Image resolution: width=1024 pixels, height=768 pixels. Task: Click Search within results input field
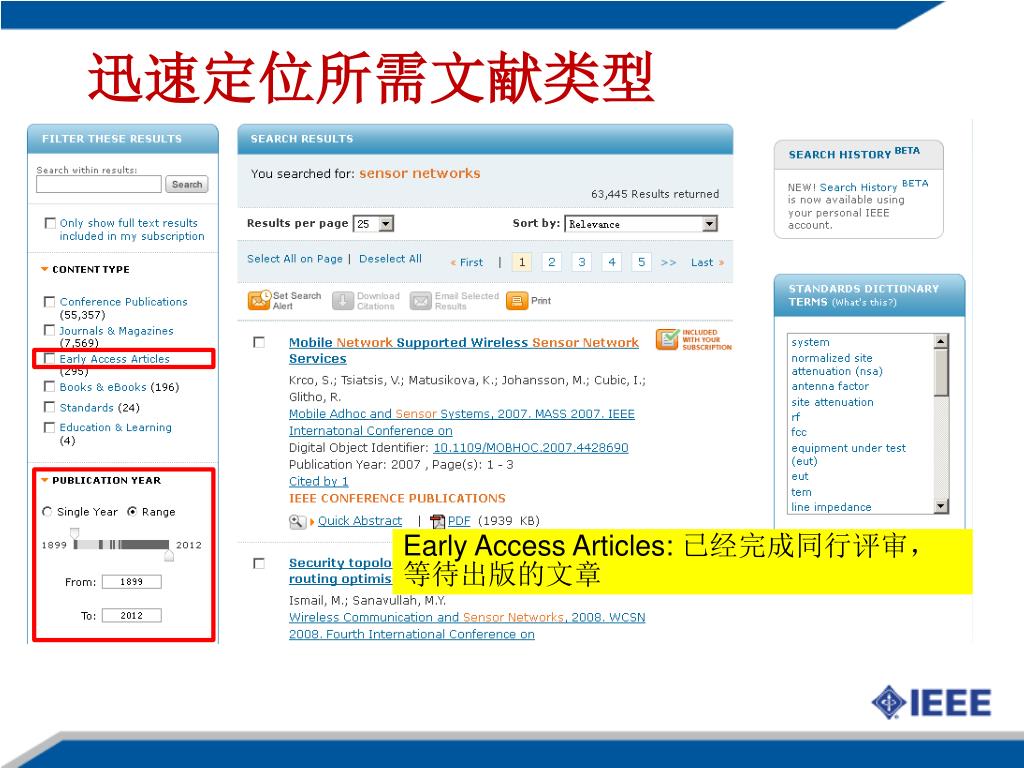(x=99, y=185)
